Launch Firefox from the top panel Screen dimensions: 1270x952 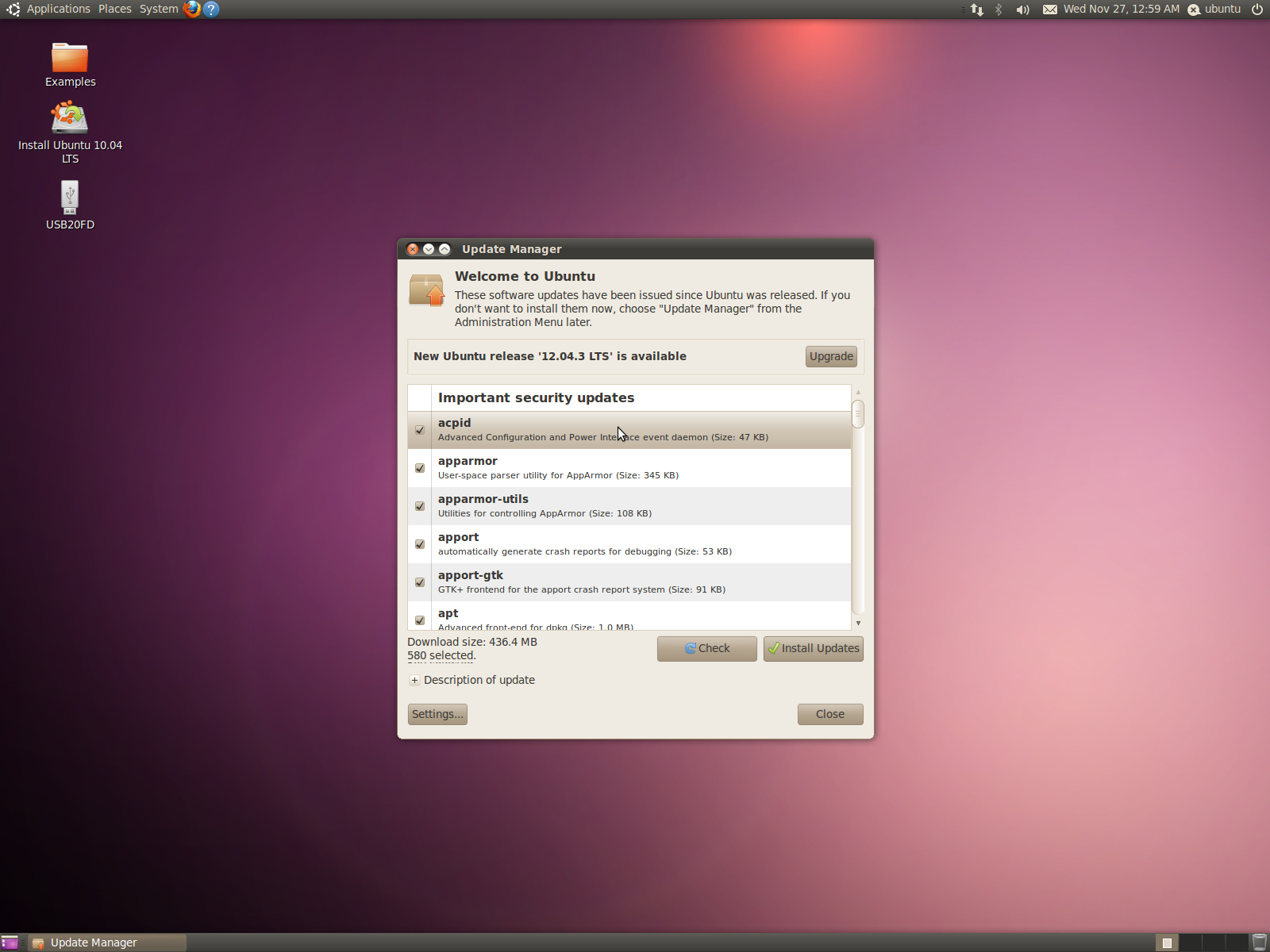pyautogui.click(x=192, y=10)
